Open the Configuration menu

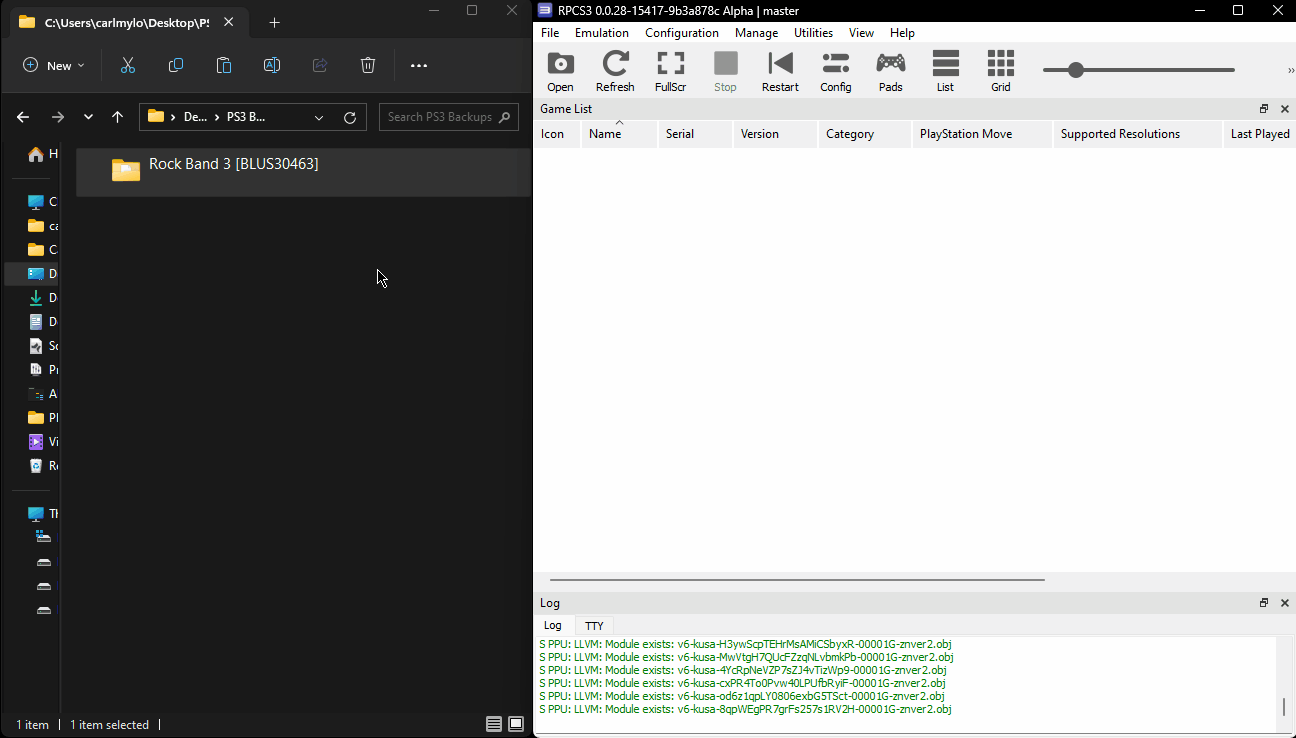[682, 33]
